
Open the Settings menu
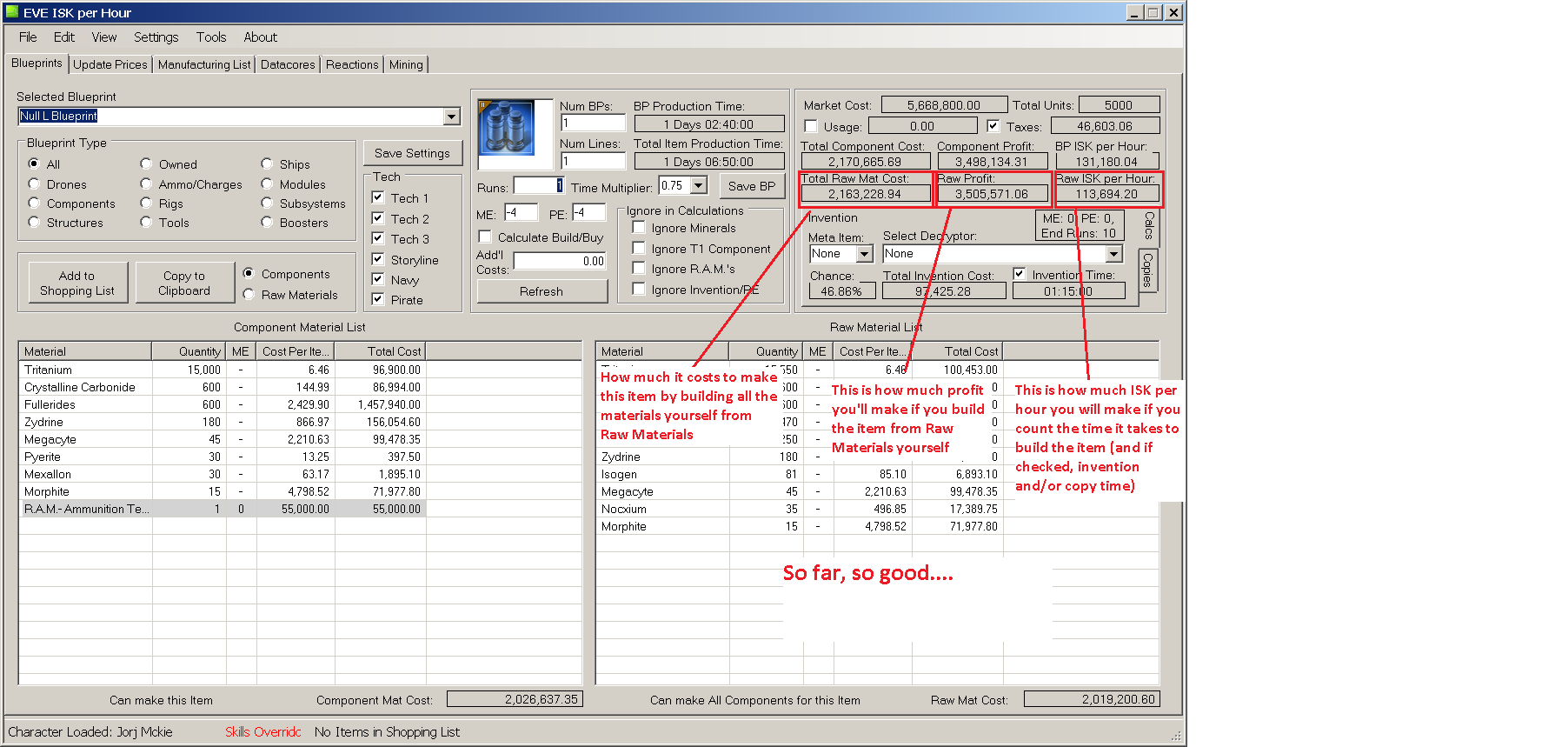pyautogui.click(x=156, y=37)
